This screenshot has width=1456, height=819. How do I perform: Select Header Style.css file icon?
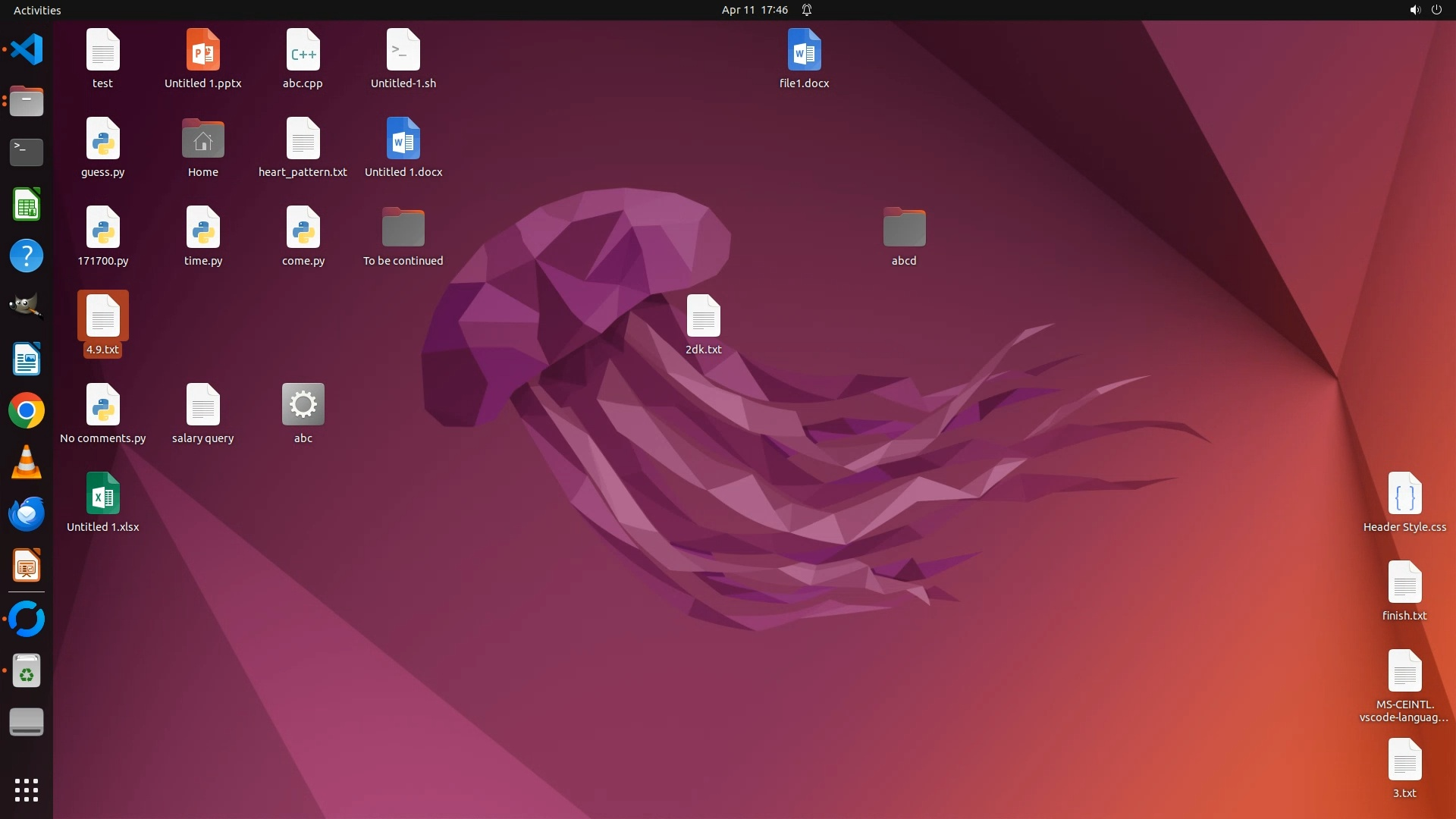1404,494
